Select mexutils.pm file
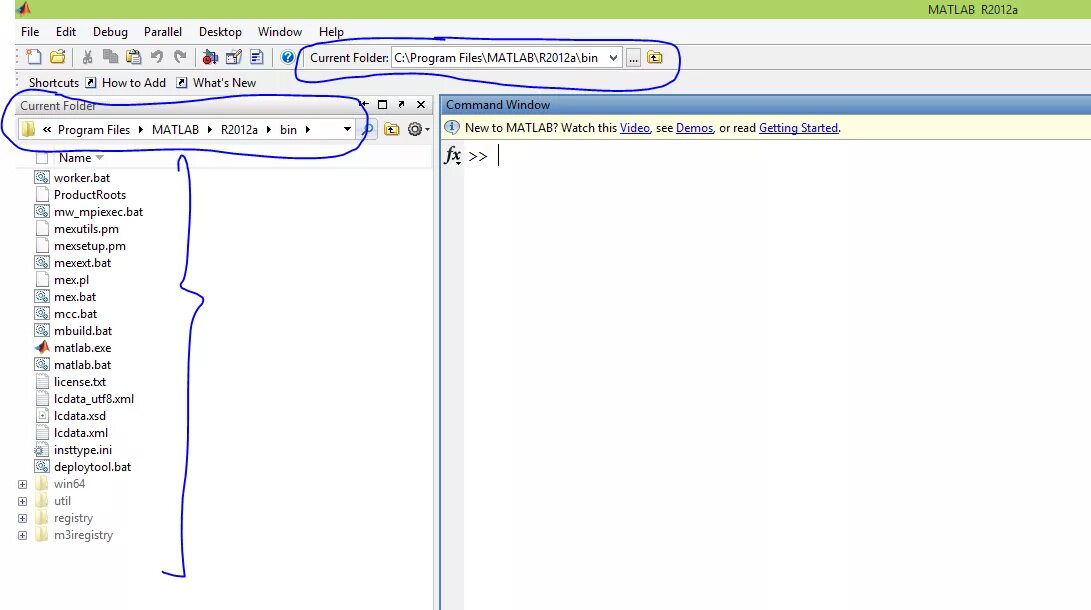 pyautogui.click(x=86, y=229)
